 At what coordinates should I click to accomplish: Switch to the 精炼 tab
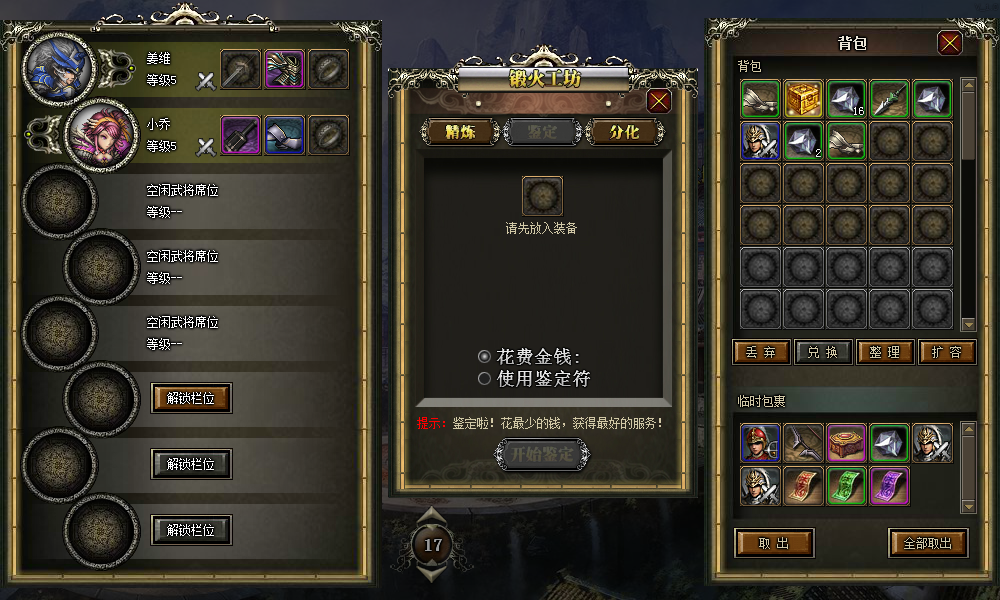coord(460,132)
